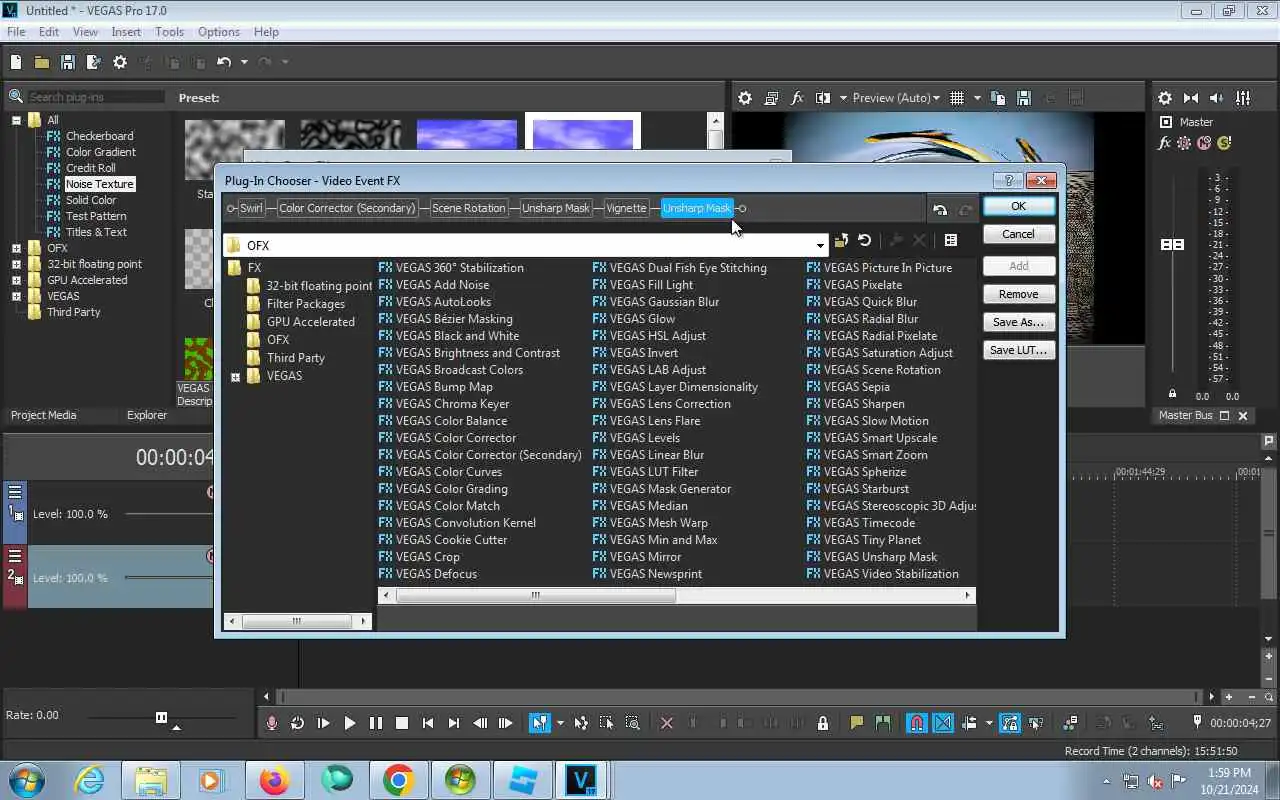Open Mixing Console faders icon
Viewport: 1280px width, 800px height.
[1243, 98]
